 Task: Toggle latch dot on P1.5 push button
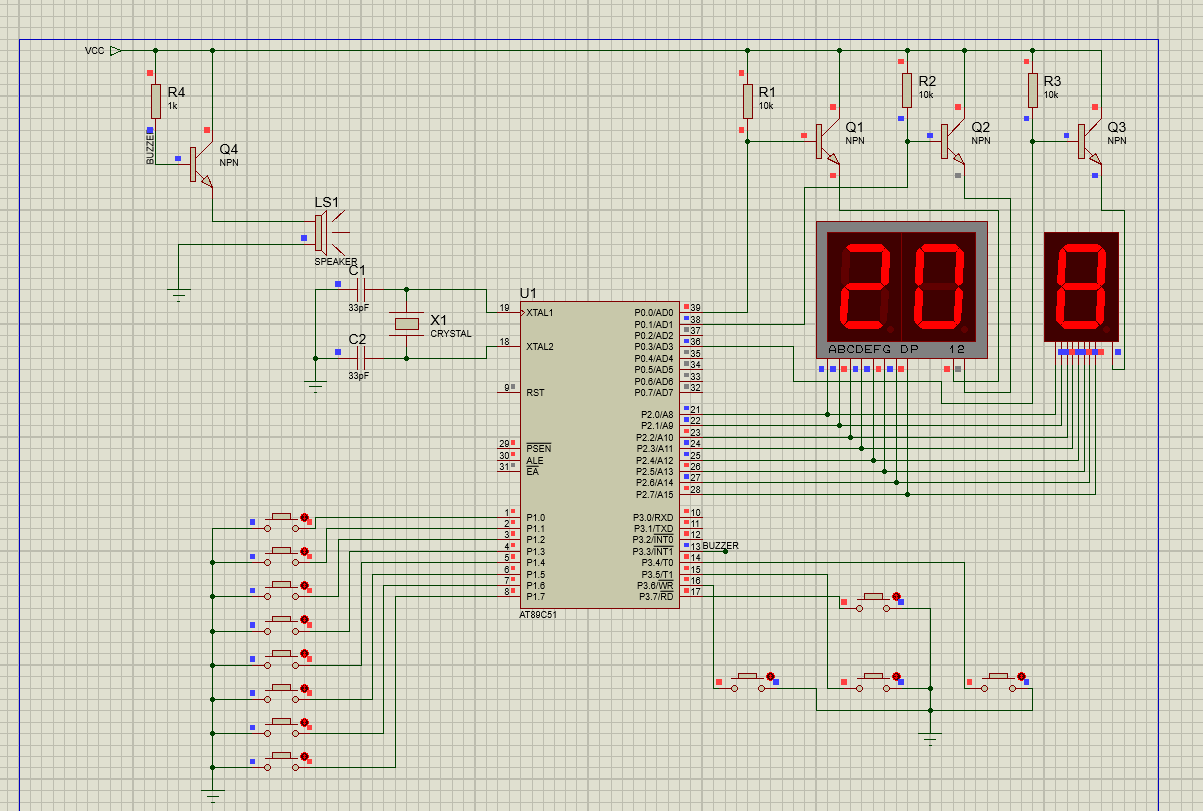(305, 688)
